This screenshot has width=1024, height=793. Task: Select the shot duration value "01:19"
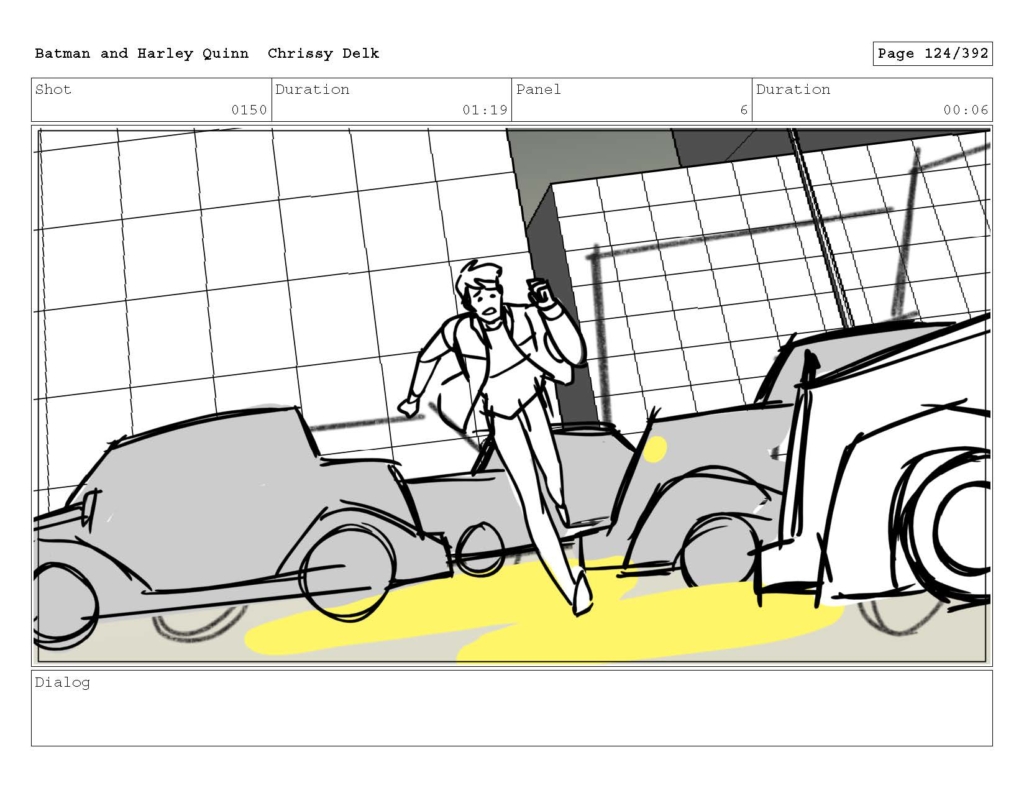[x=485, y=110]
